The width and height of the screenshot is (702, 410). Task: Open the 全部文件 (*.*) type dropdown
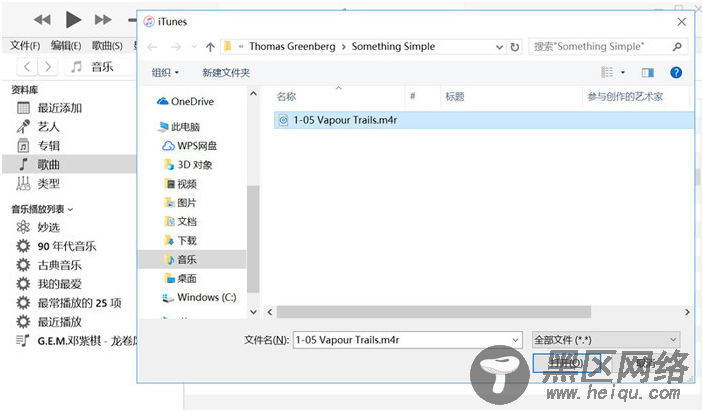606,340
